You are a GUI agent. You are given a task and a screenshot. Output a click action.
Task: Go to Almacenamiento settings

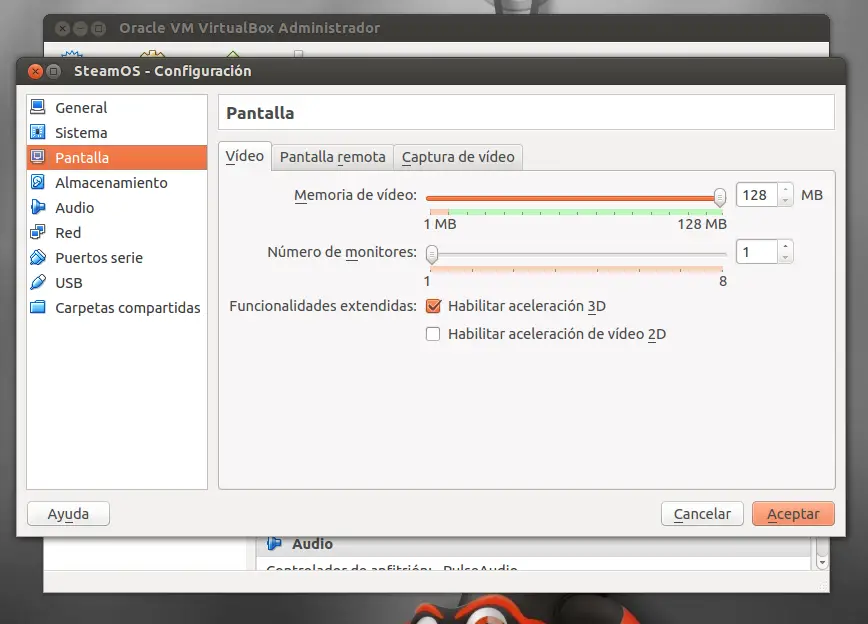tap(117, 182)
